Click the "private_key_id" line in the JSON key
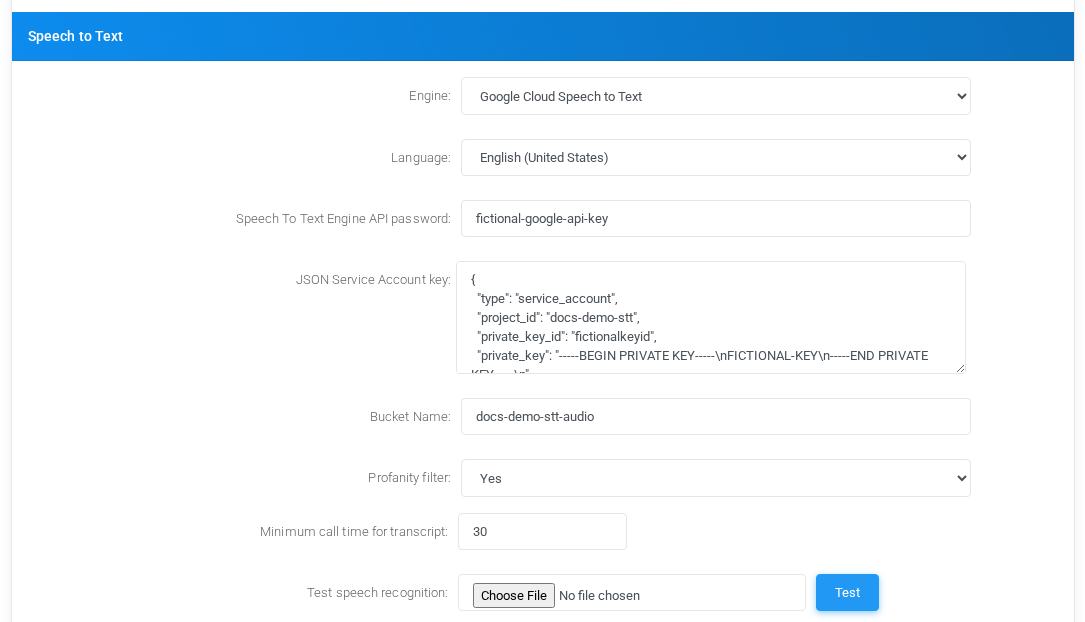Screen dimensions: 1085x622 (567, 337)
